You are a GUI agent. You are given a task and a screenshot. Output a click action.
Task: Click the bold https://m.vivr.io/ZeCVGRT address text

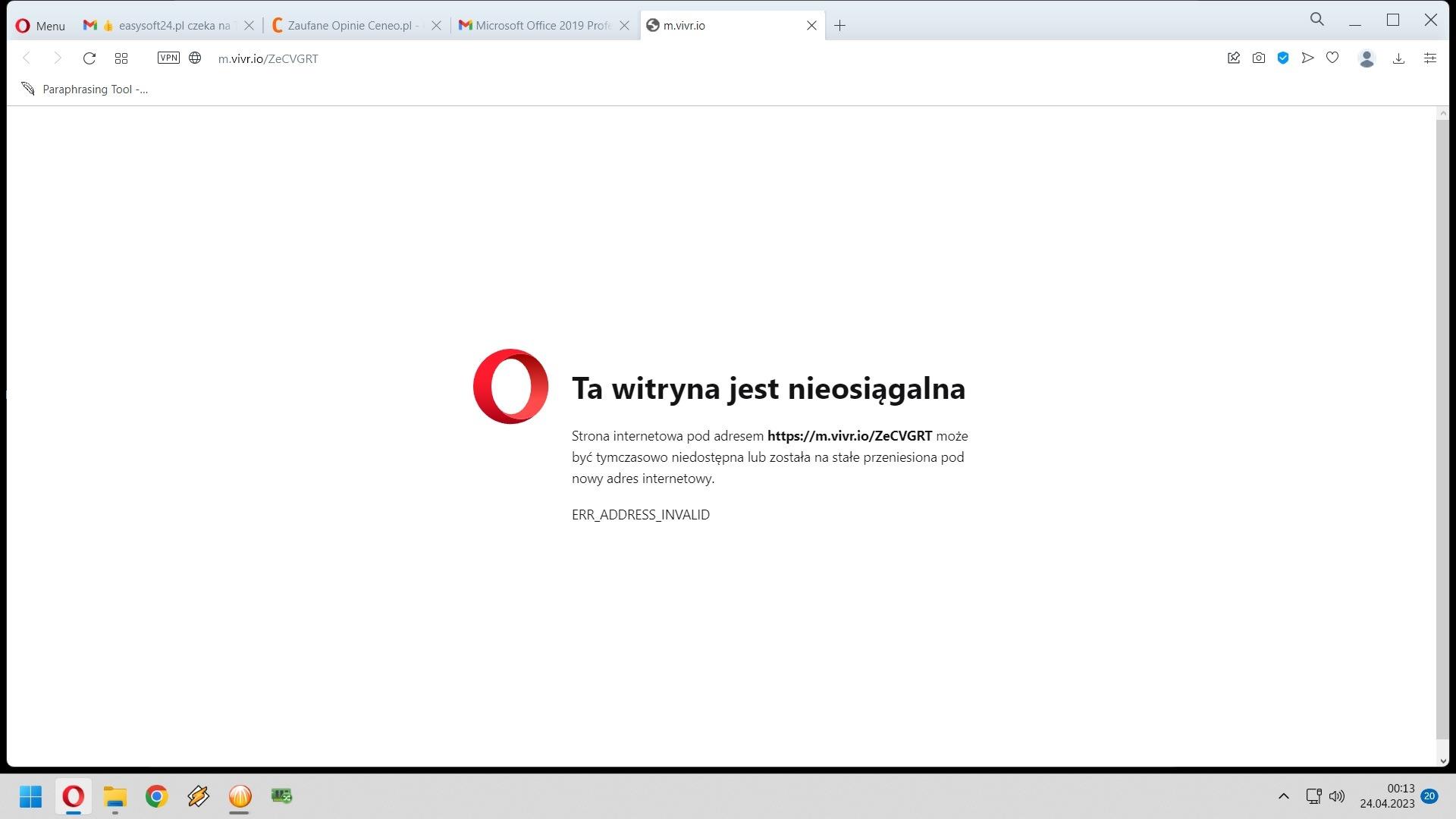849,436
